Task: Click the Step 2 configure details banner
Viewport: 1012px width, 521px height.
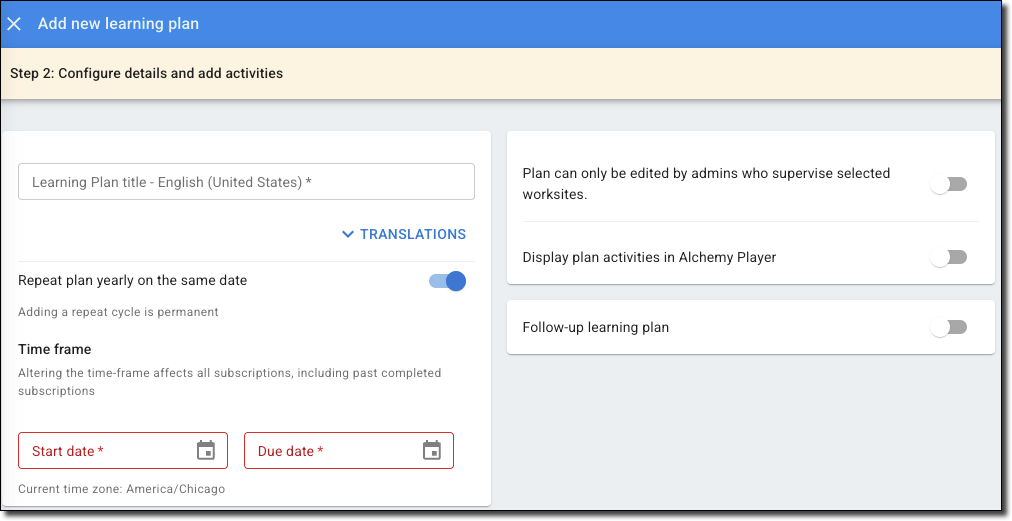Action: pyautogui.click(x=147, y=73)
